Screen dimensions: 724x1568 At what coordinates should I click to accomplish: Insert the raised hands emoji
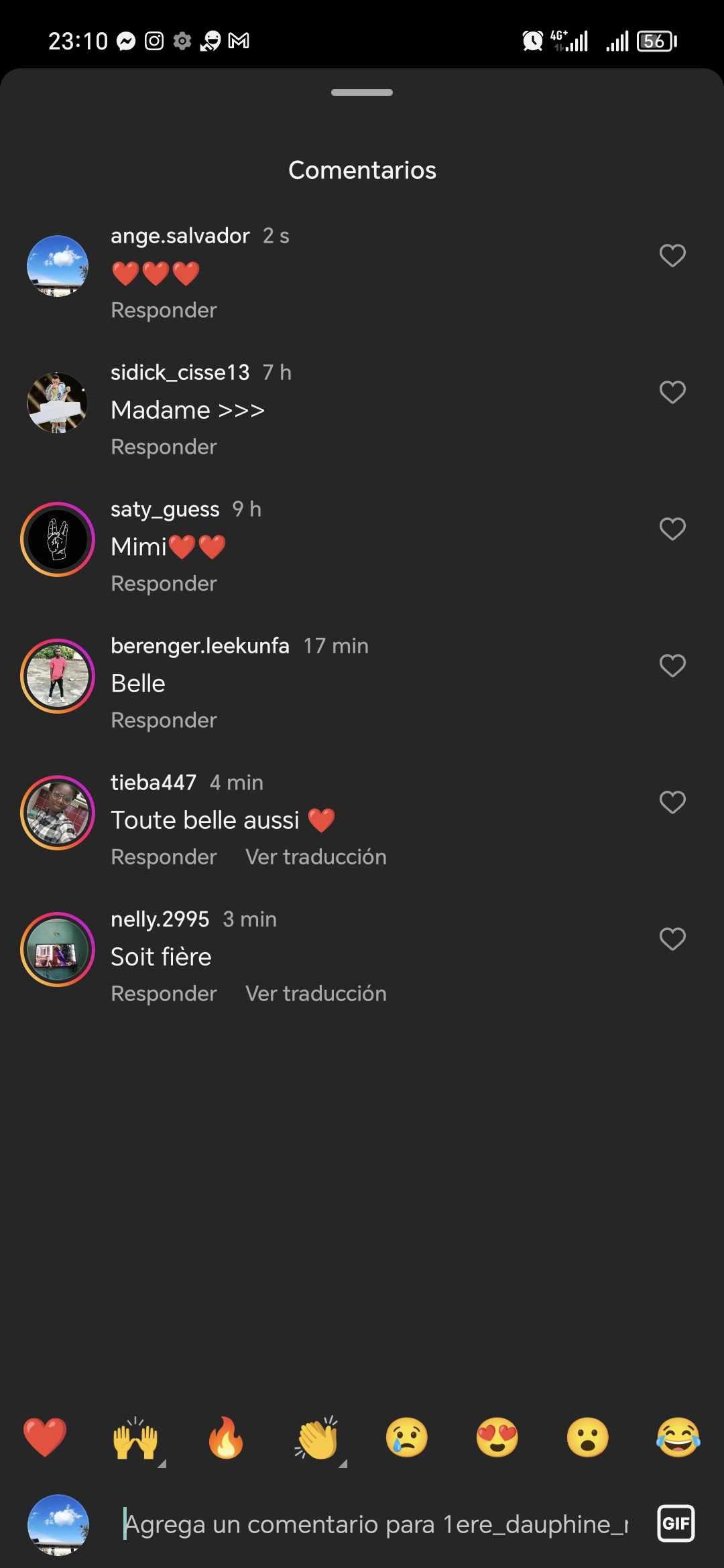135,1437
